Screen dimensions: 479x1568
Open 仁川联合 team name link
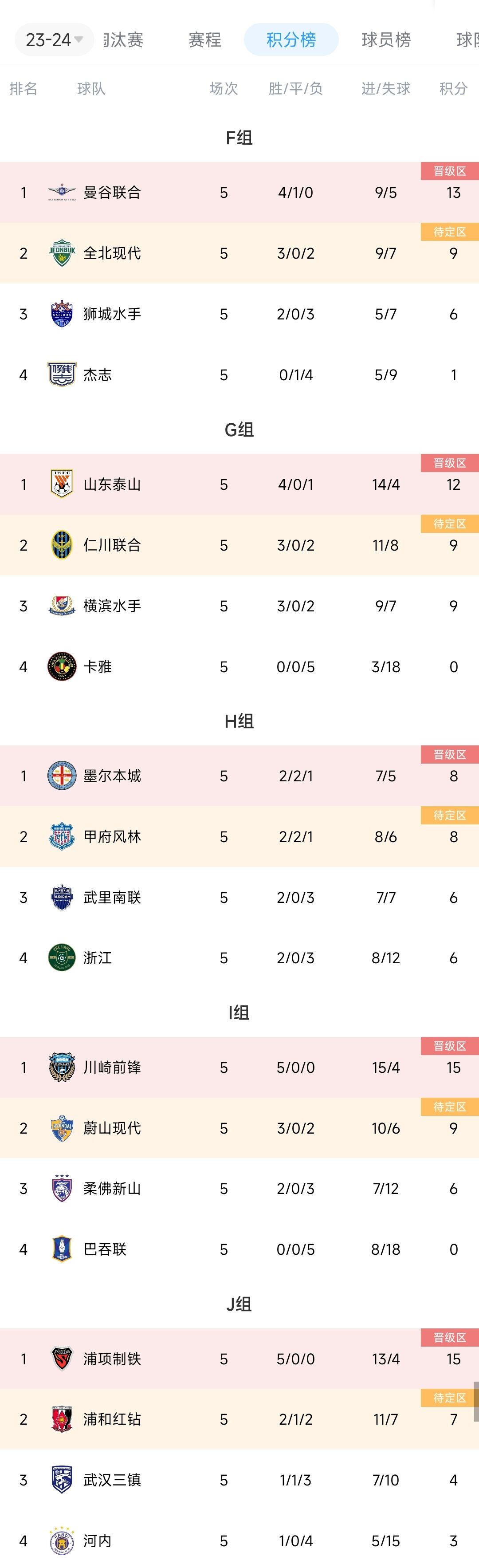(112, 545)
